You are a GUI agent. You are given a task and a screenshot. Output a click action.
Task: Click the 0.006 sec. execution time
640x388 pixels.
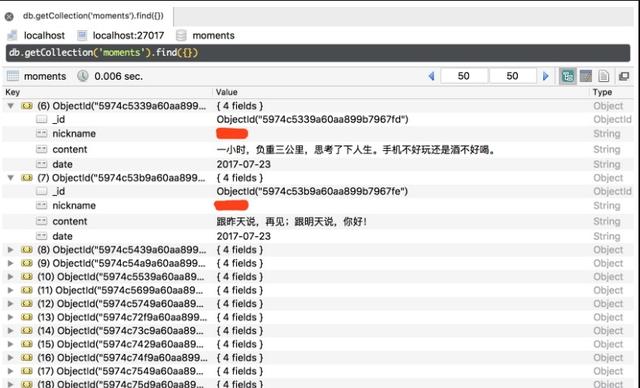coord(118,76)
